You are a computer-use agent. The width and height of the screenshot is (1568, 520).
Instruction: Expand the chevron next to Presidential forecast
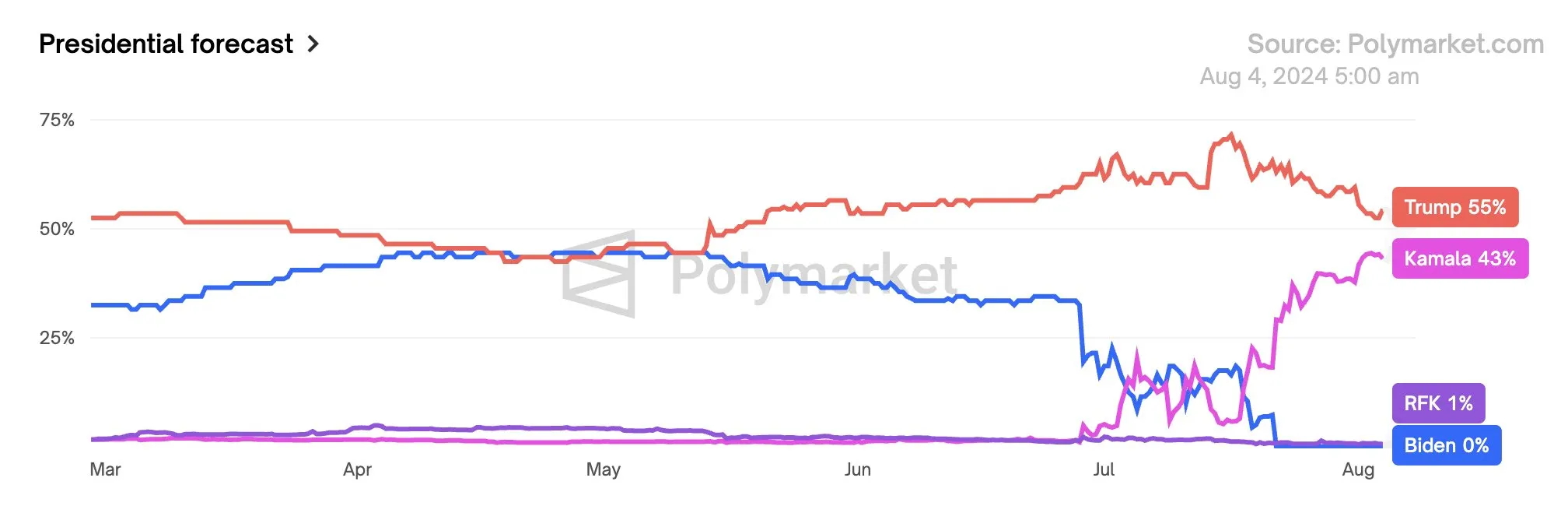313,44
